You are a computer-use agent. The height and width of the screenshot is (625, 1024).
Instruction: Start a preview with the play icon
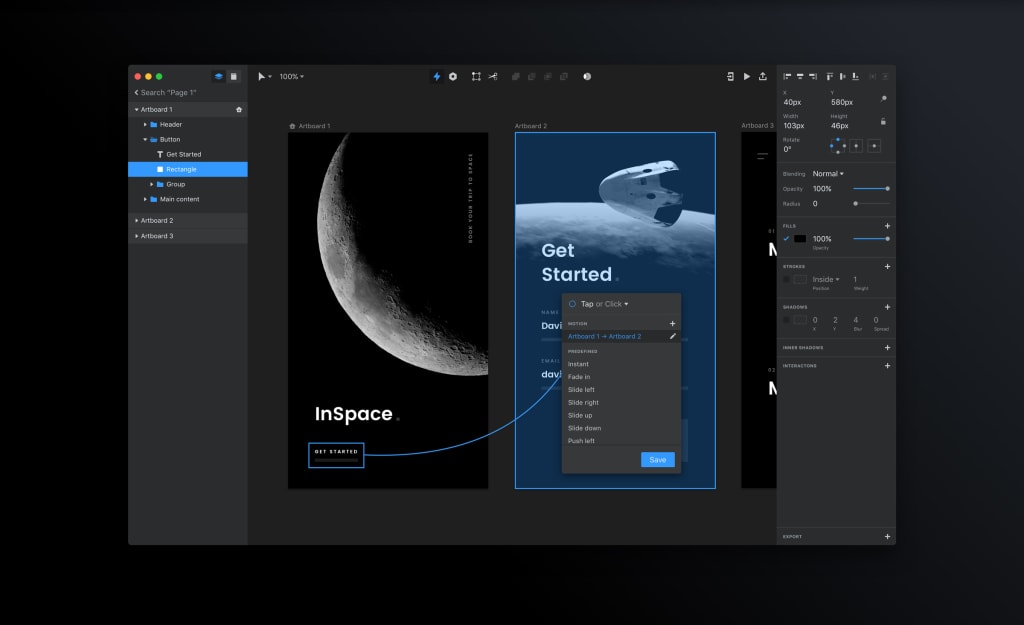point(747,76)
